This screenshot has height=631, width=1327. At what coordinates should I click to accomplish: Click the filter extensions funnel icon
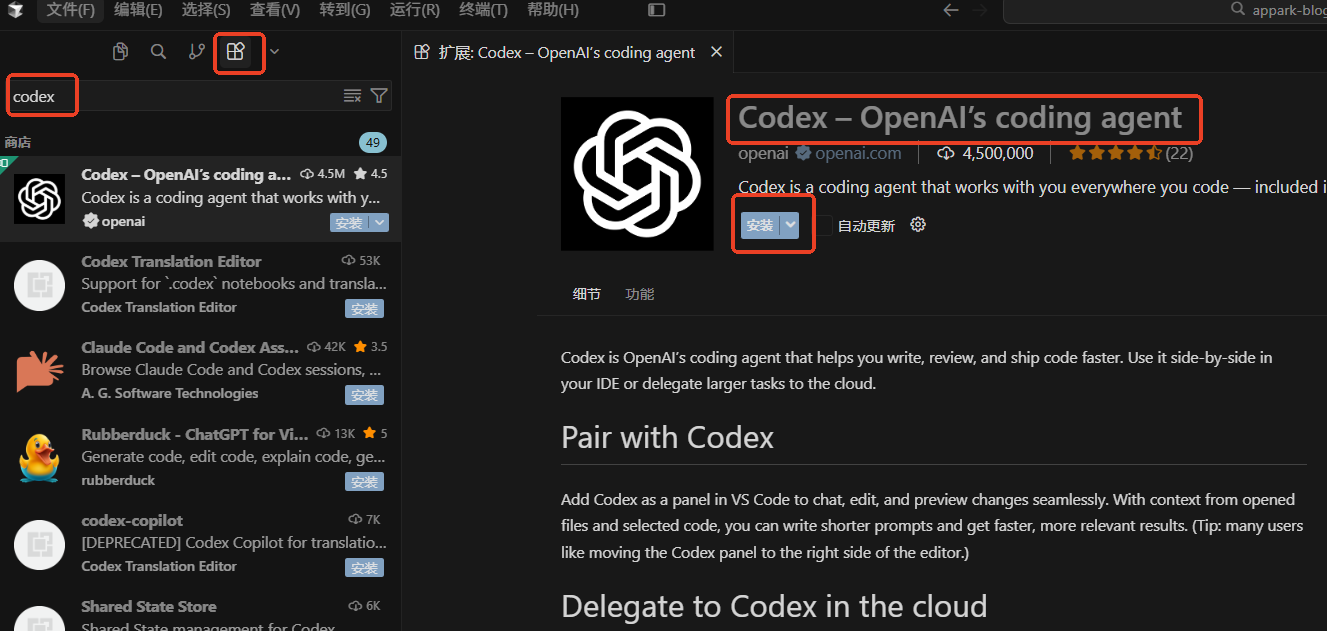[x=379, y=96]
